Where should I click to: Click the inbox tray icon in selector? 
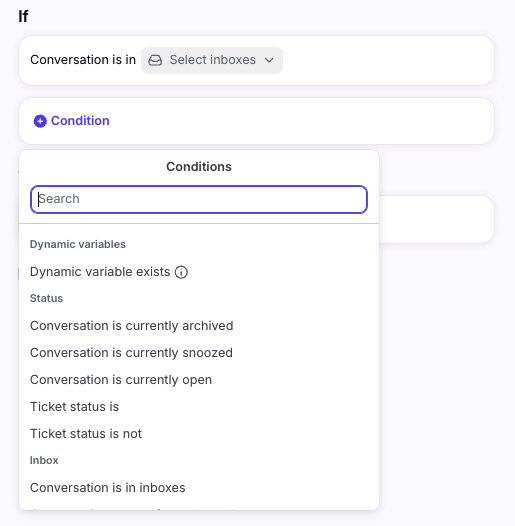coord(155,60)
